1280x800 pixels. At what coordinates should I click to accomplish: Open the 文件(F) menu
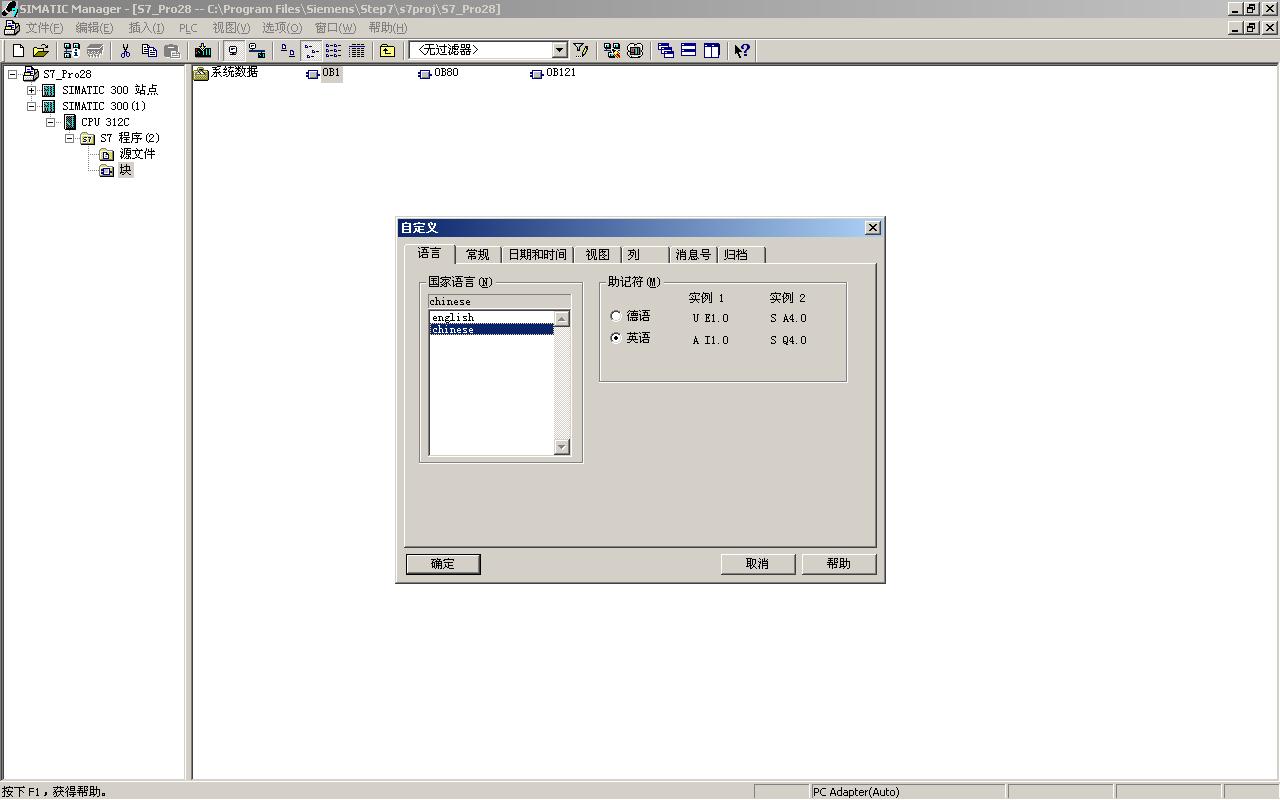[44, 28]
